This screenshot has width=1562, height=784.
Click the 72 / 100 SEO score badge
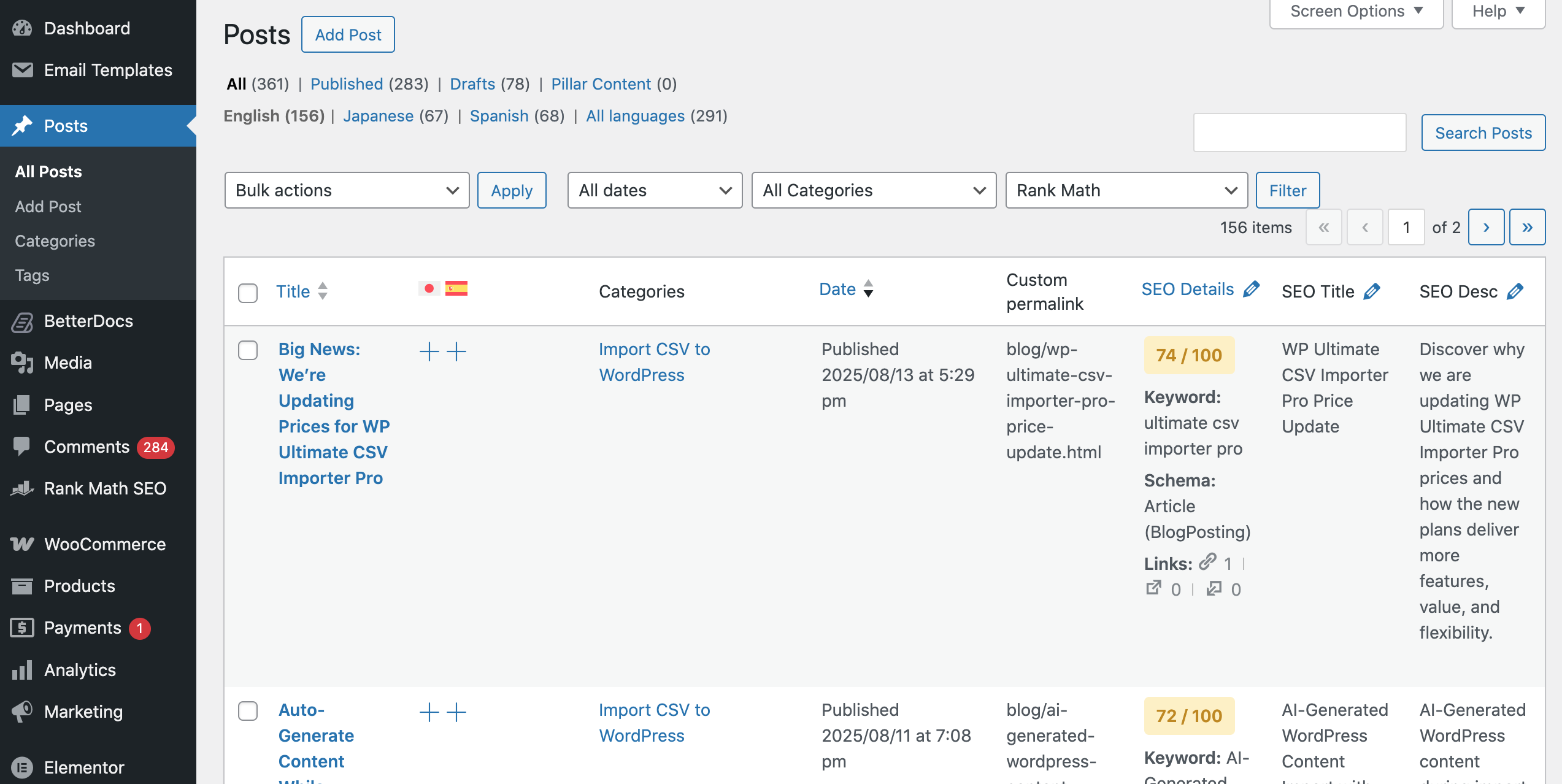[1189, 716]
